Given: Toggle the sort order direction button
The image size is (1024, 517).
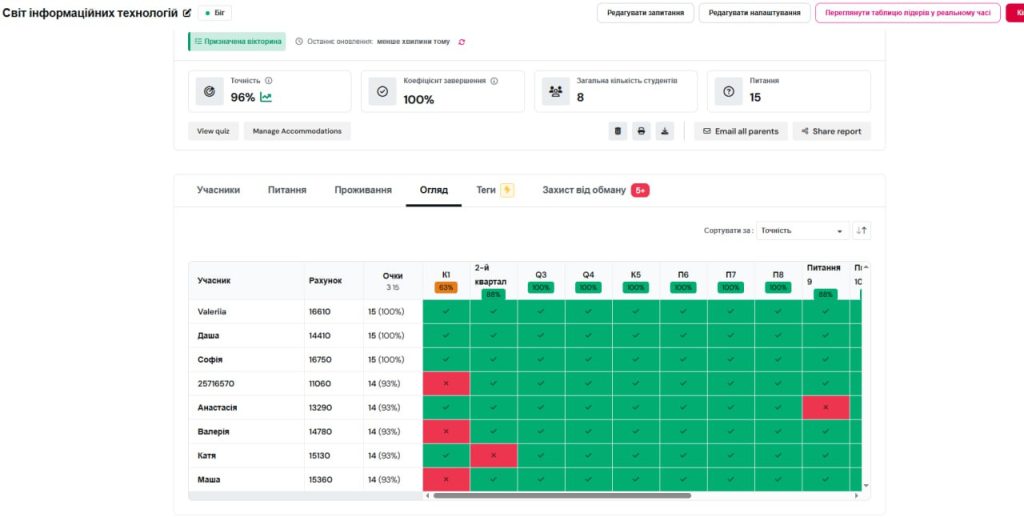Looking at the screenshot, I should pos(862,230).
